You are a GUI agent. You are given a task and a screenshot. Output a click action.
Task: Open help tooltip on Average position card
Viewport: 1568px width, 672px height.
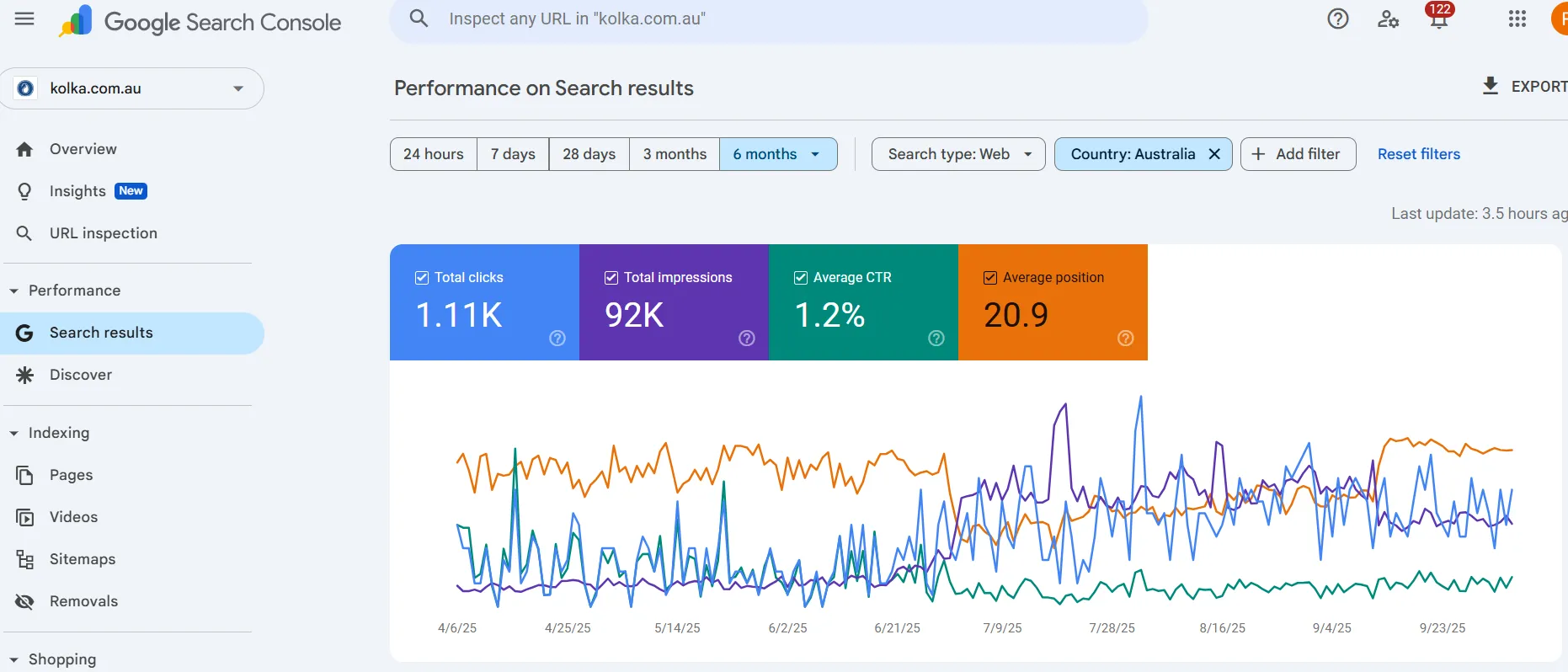(x=1125, y=339)
